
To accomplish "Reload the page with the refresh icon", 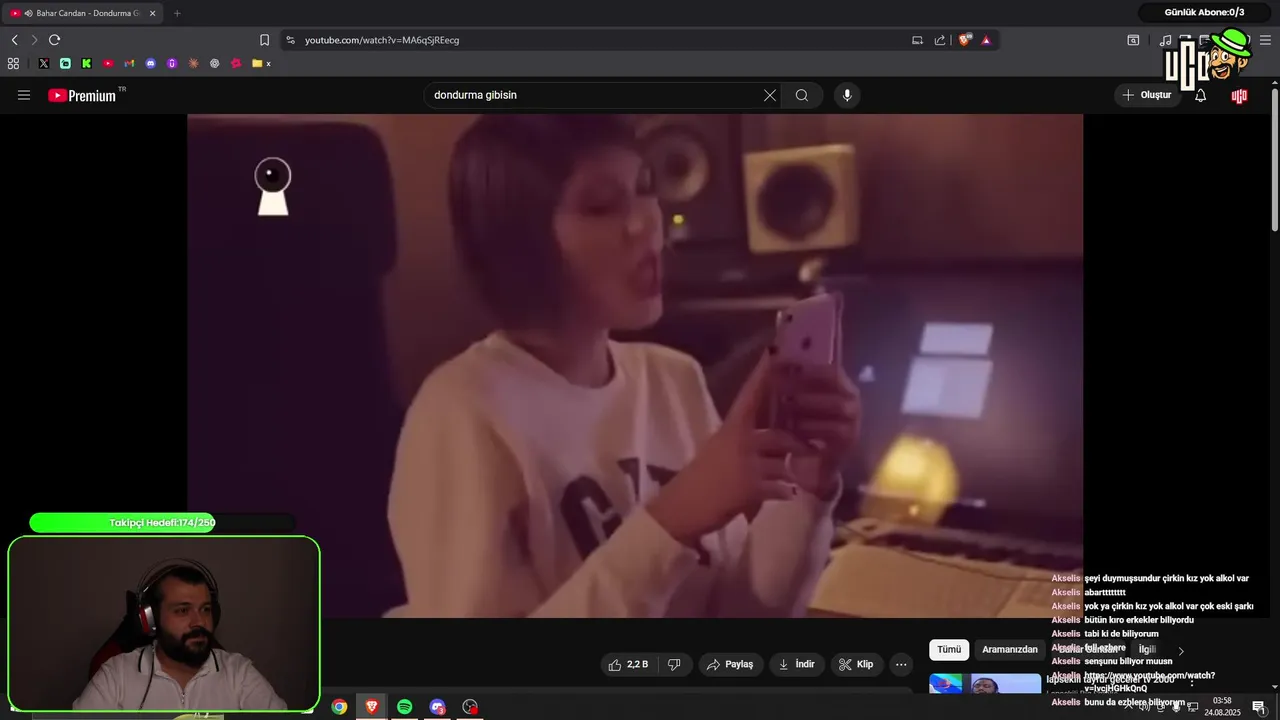I will click(x=54, y=40).
